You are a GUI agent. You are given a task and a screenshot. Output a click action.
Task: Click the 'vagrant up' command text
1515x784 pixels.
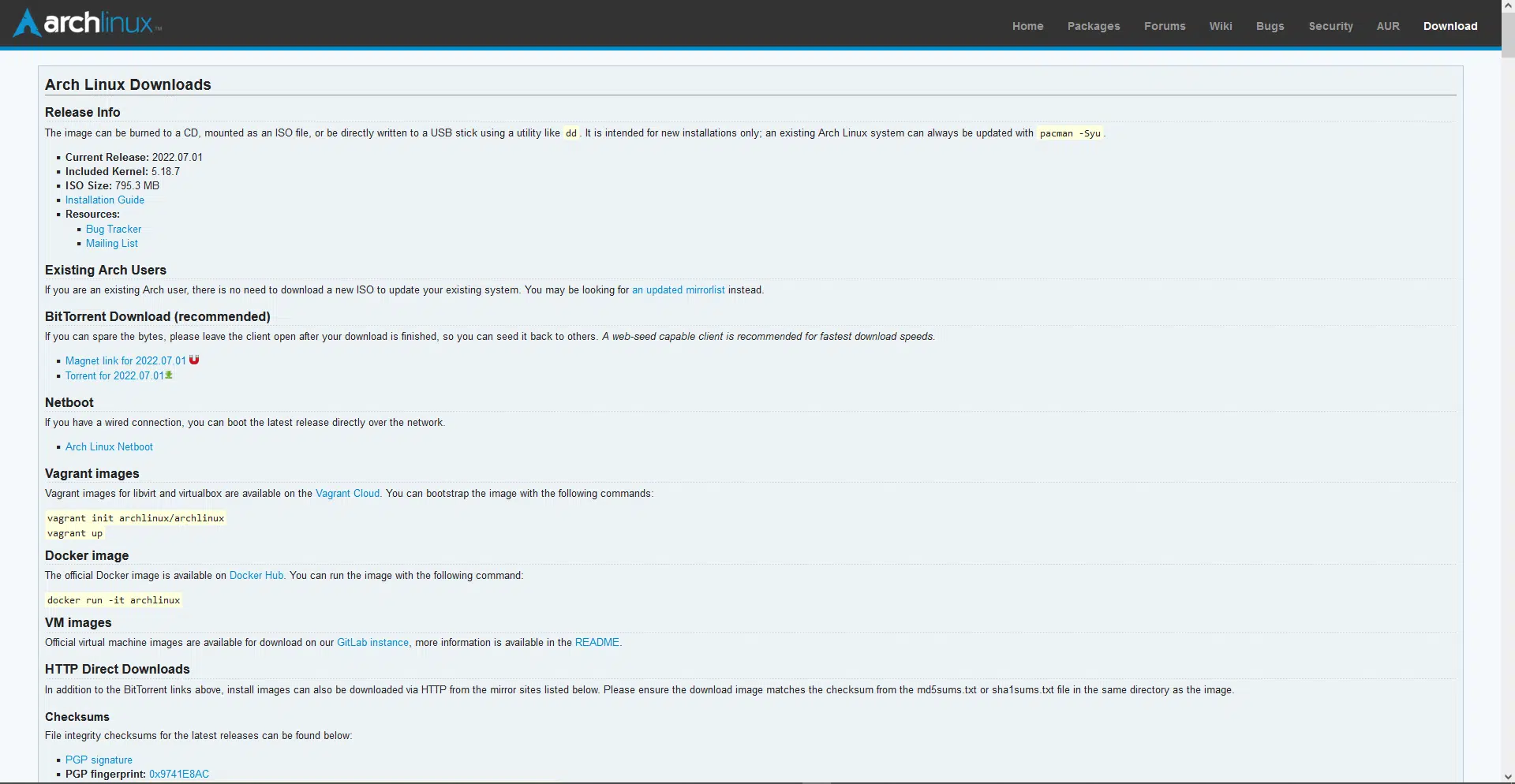pyautogui.click(x=75, y=534)
